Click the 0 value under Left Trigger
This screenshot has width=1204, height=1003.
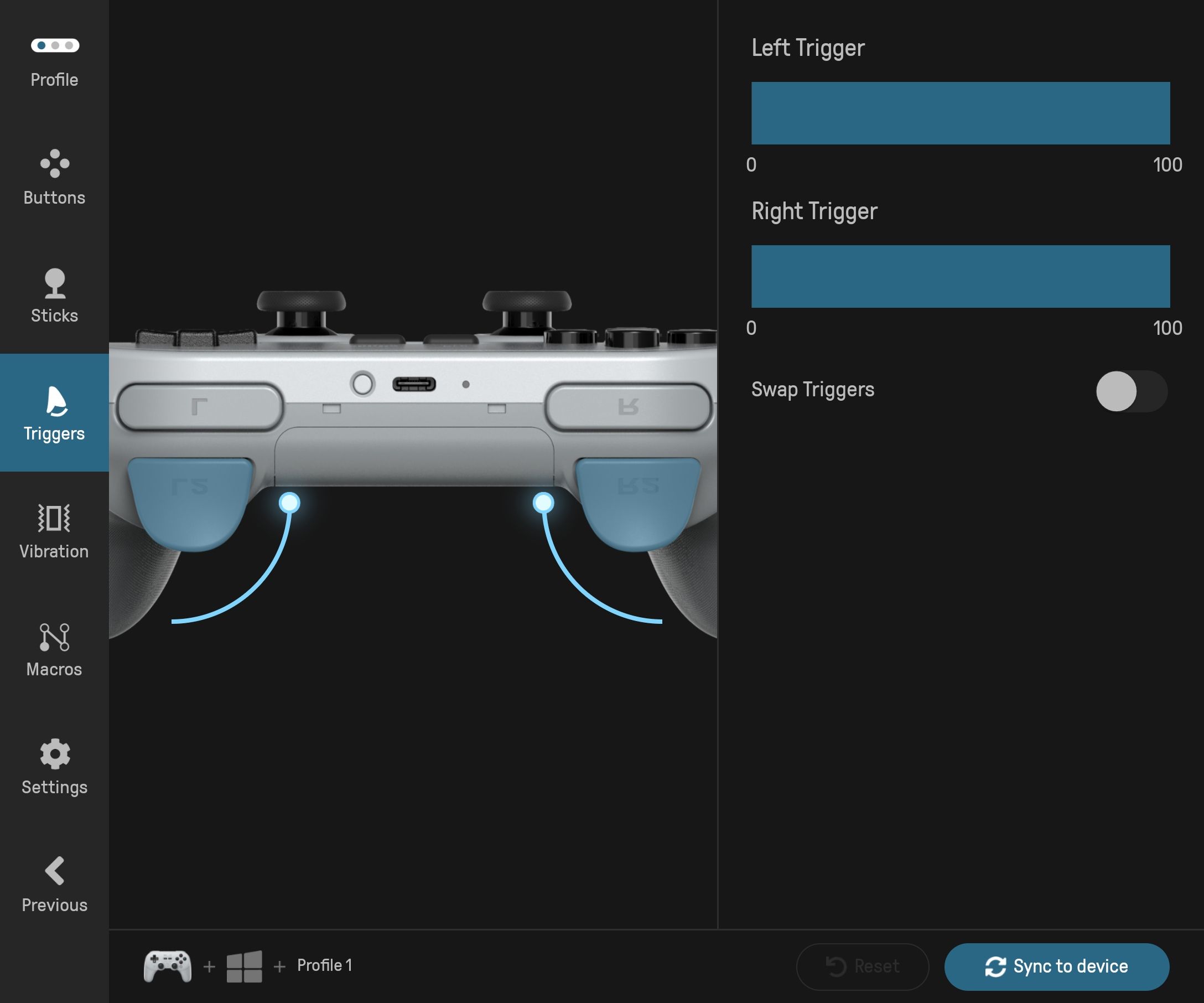tap(751, 165)
